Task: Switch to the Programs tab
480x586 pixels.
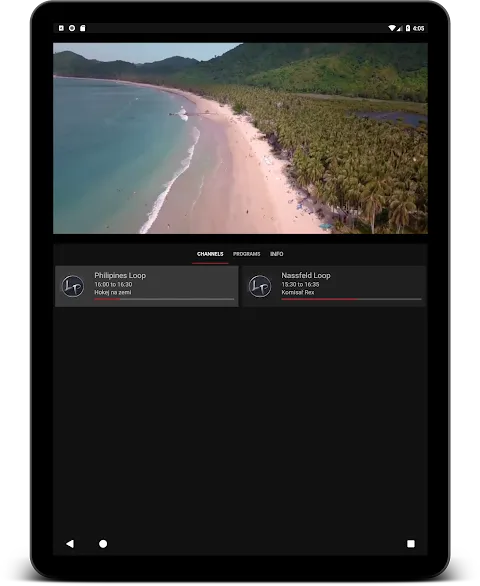Action: pos(247,254)
